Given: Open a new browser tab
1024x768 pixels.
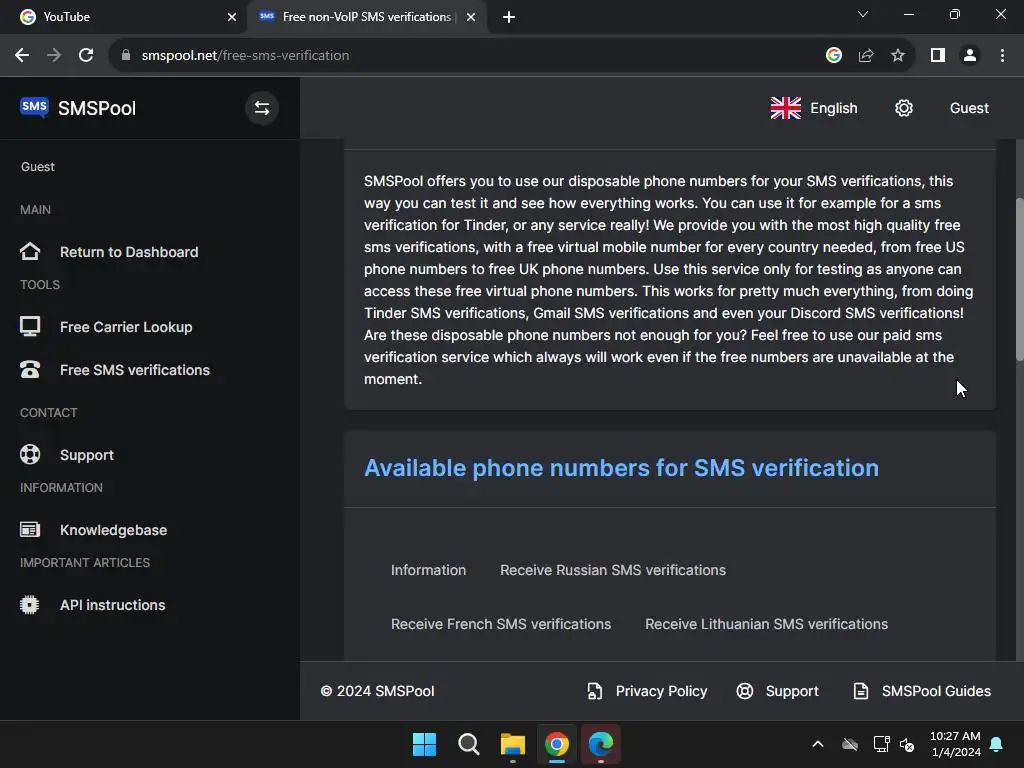Looking at the screenshot, I should (x=509, y=17).
